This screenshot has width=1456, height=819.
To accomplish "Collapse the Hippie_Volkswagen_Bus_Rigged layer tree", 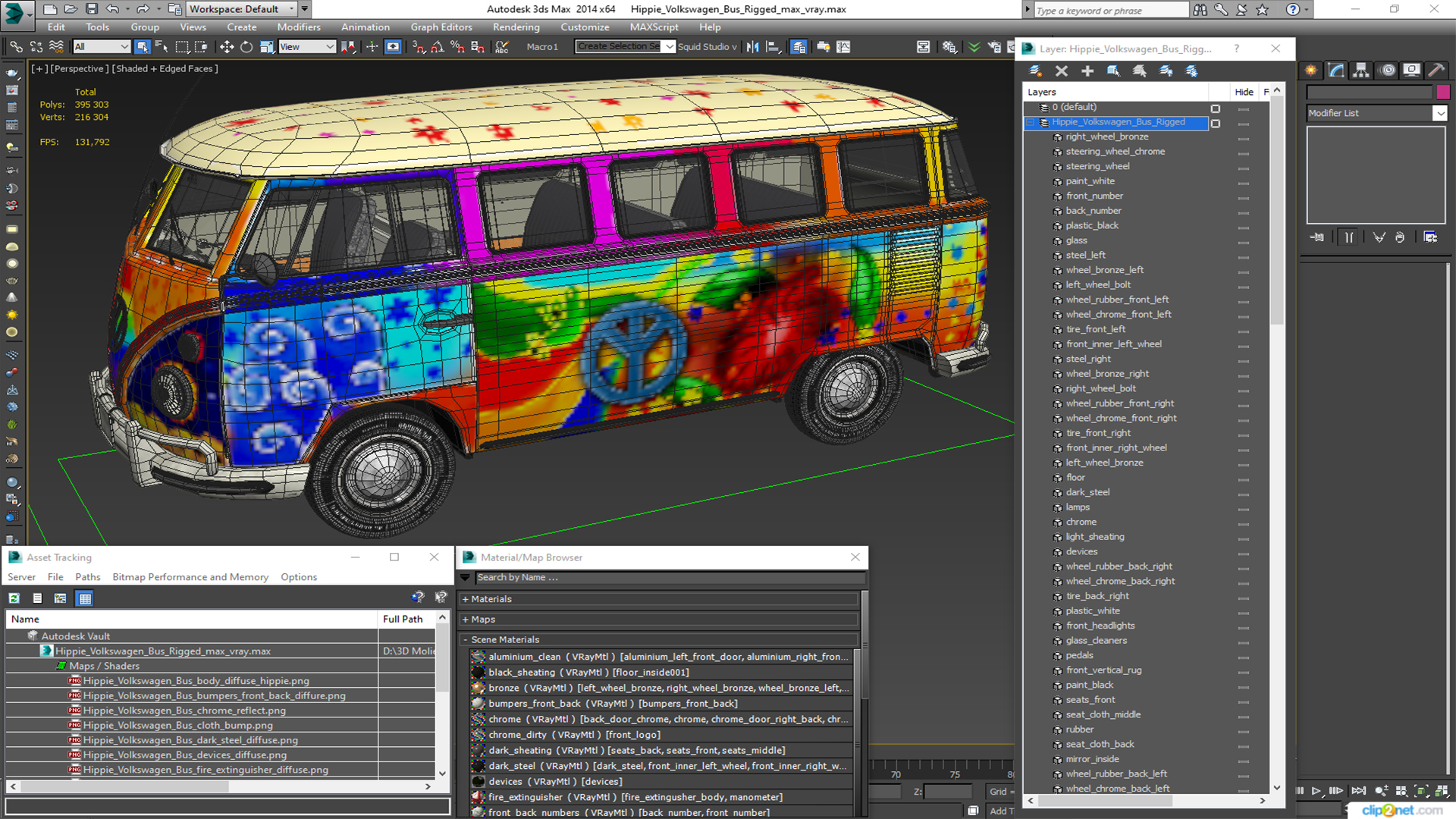I will 1031,123.
